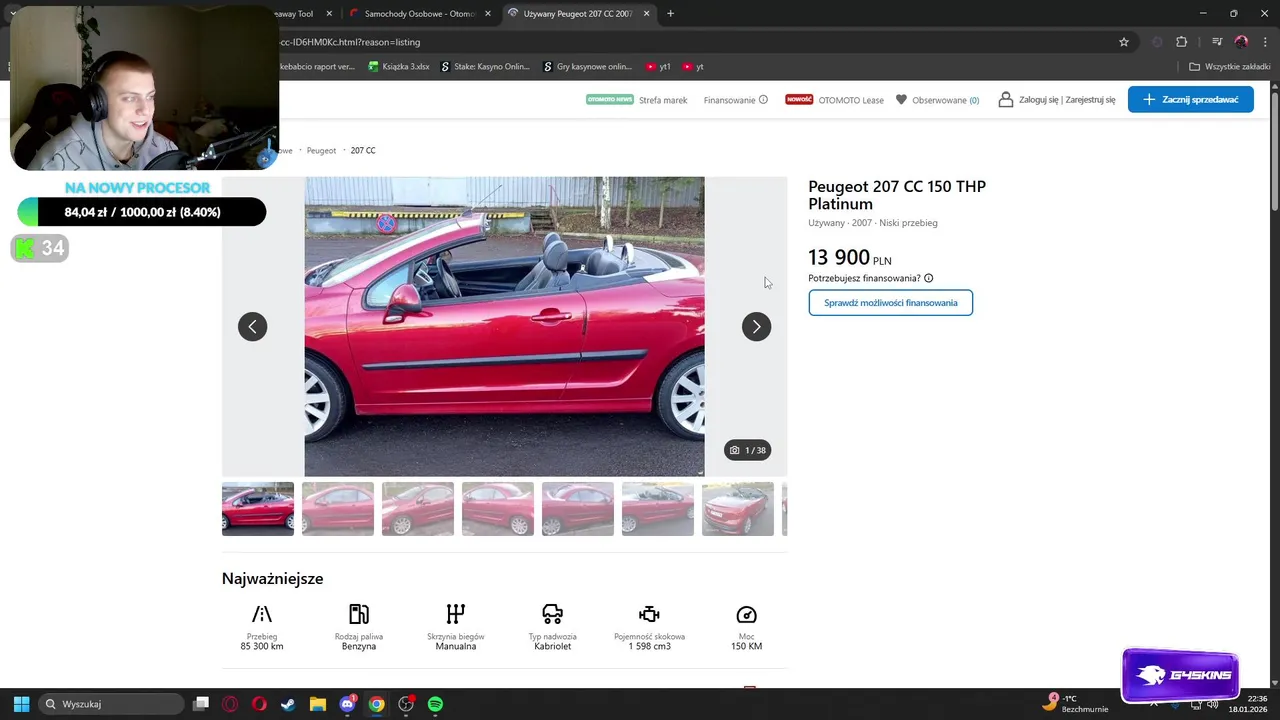Open the Książka 3.xlsx bookmark
The width and height of the screenshot is (1280, 720).
(x=399, y=67)
